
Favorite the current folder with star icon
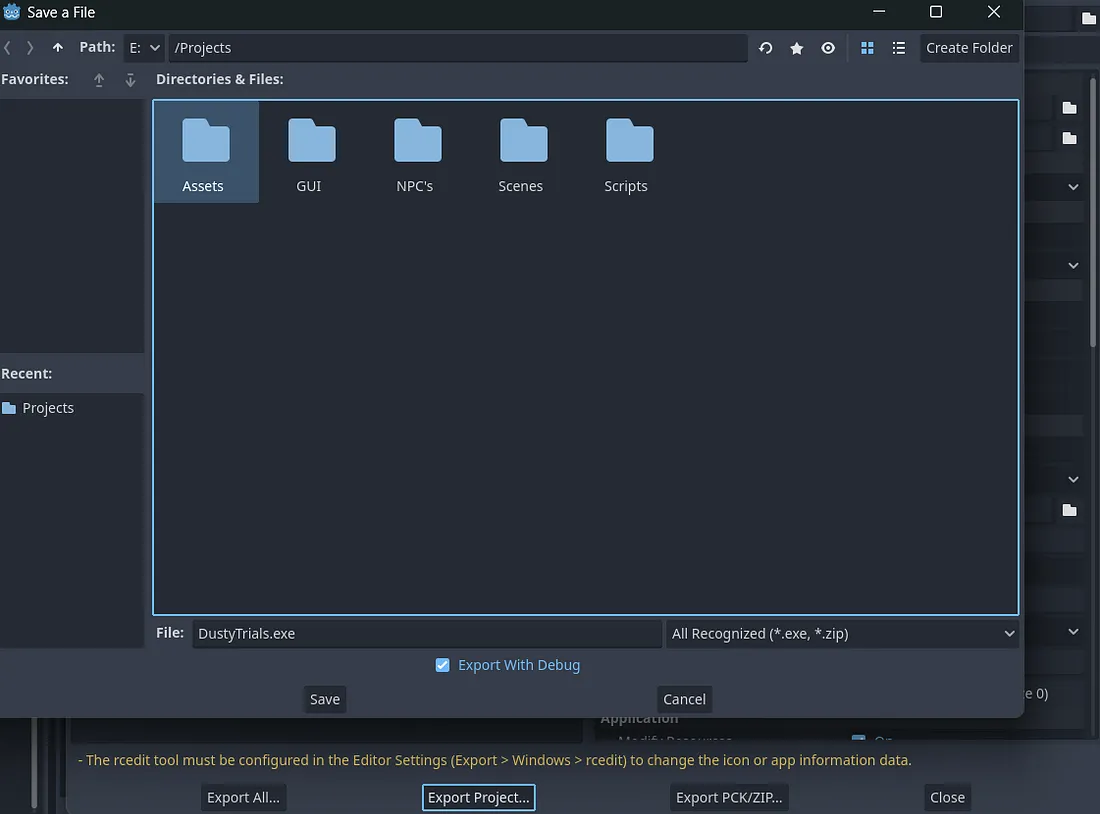796,48
